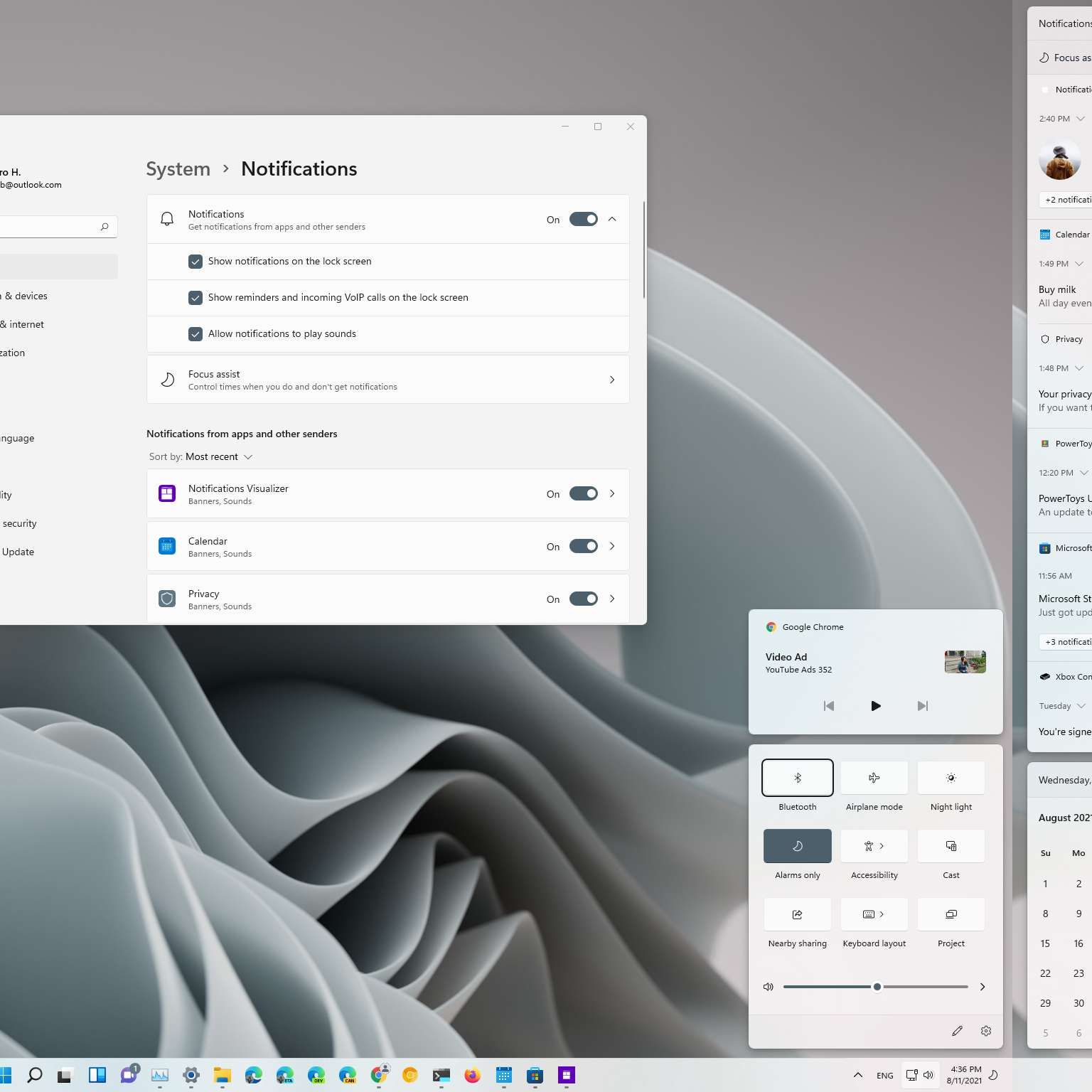This screenshot has width=1092, height=1092.
Task: Edit quick settings with pencil icon
Action: (957, 1031)
